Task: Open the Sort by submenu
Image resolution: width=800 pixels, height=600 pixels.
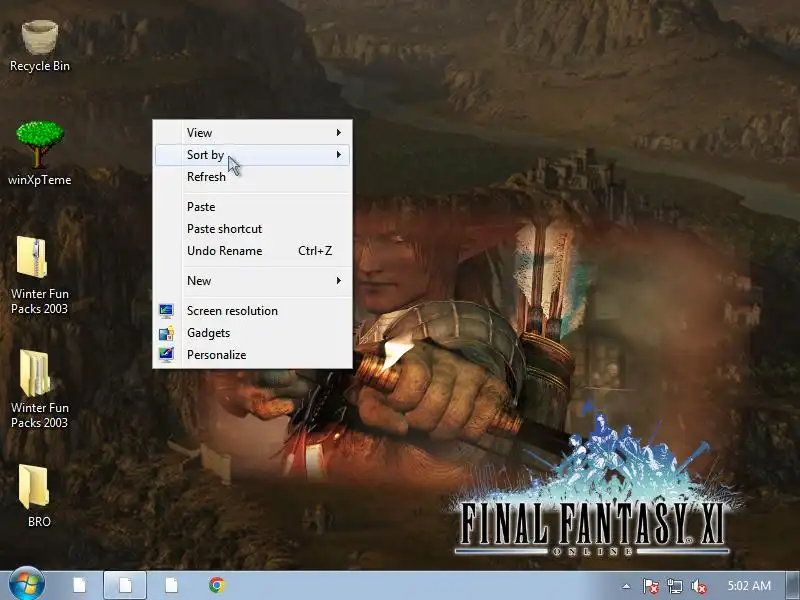Action: [x=253, y=155]
